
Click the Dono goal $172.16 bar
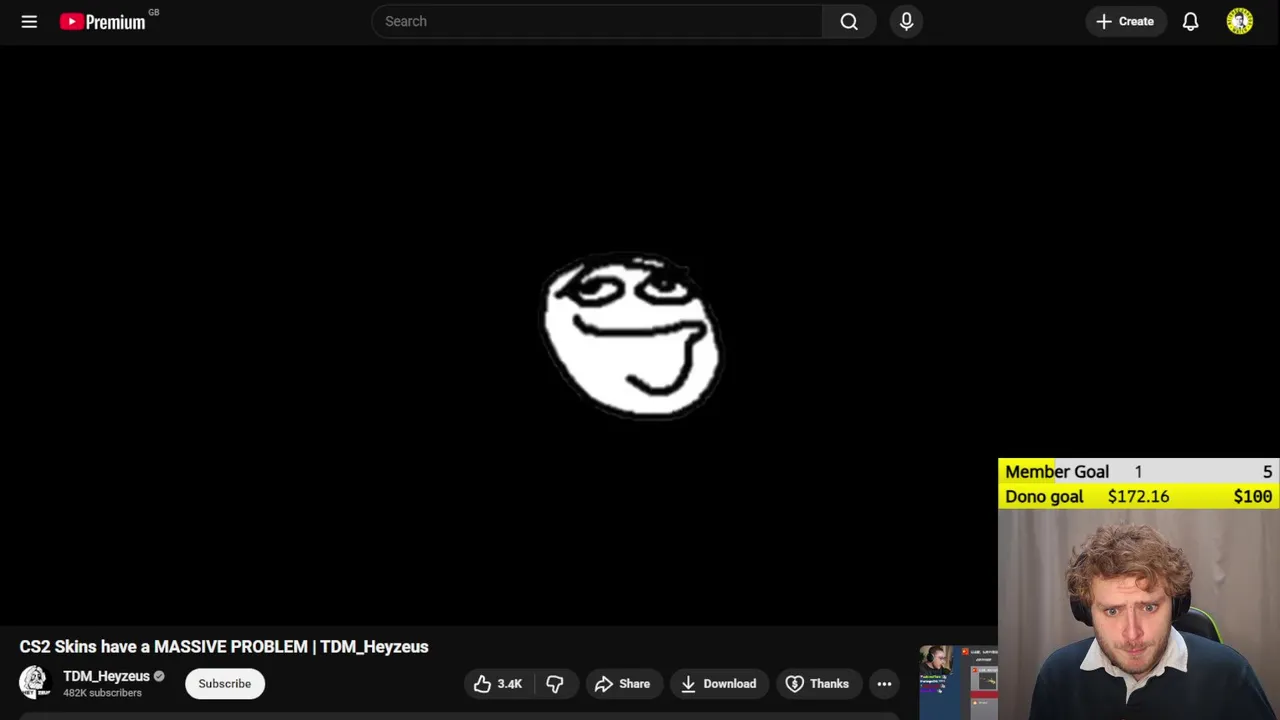pos(1139,497)
